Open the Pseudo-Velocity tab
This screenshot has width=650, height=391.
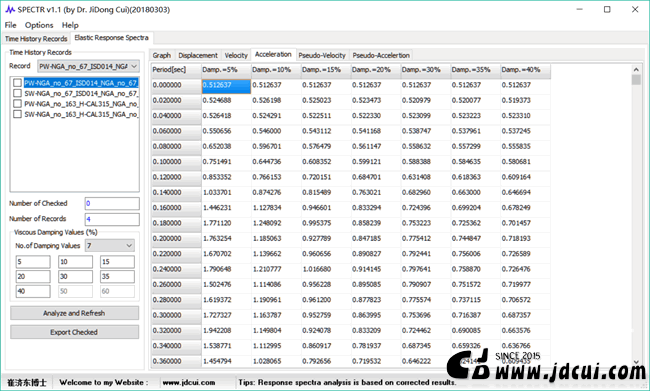(x=322, y=55)
